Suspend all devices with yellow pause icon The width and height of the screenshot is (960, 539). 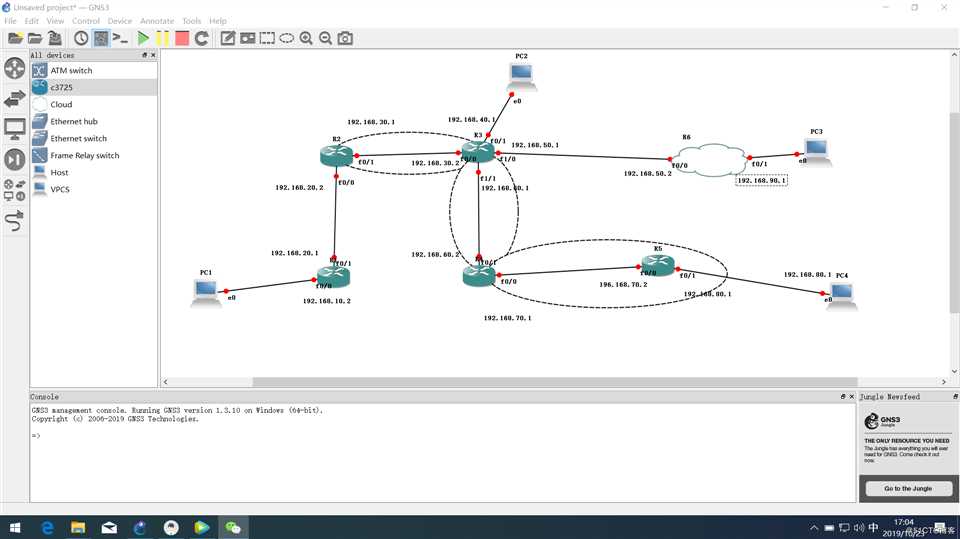(x=163, y=38)
